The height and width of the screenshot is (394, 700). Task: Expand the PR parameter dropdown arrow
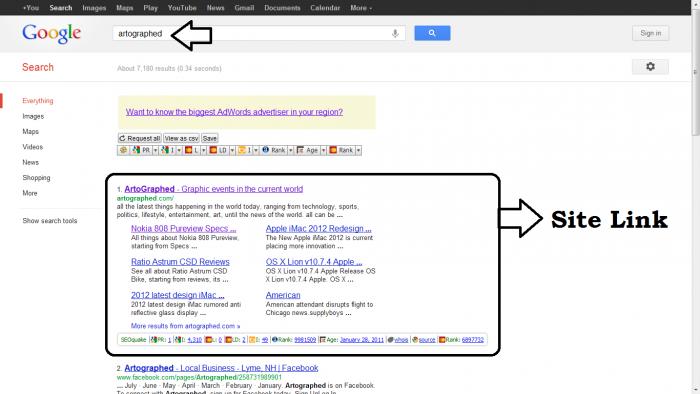155,150
